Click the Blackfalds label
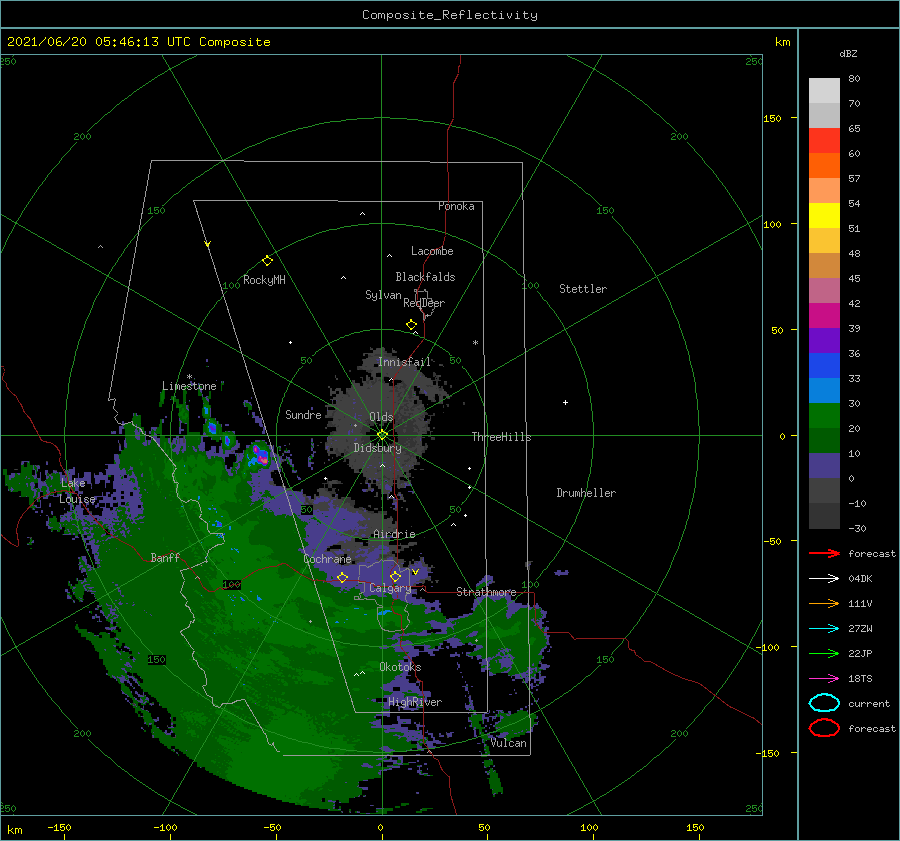Viewport: 900px width, 841px height. point(425,277)
